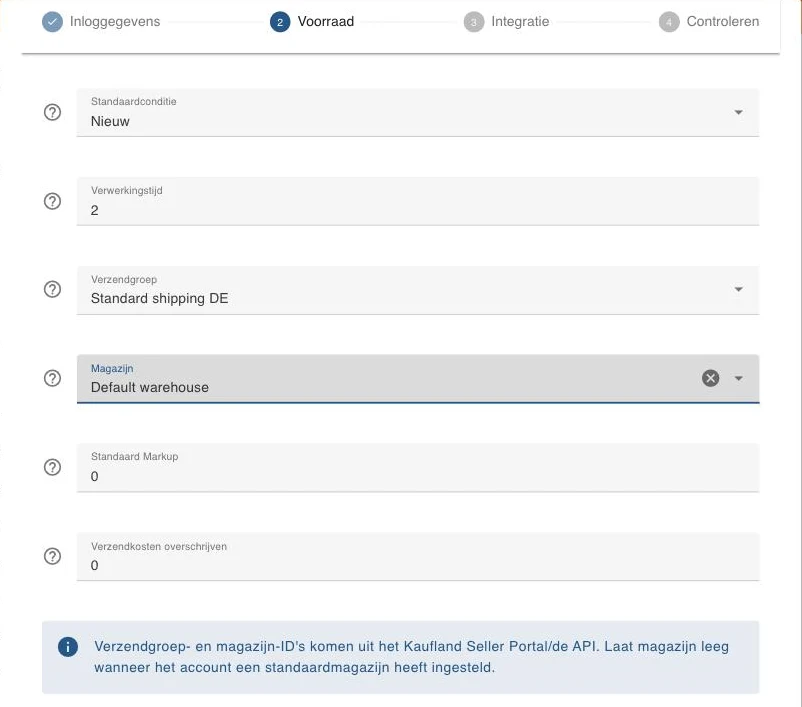Select the Voorraad step label
The image size is (802, 707).
tap(326, 21)
